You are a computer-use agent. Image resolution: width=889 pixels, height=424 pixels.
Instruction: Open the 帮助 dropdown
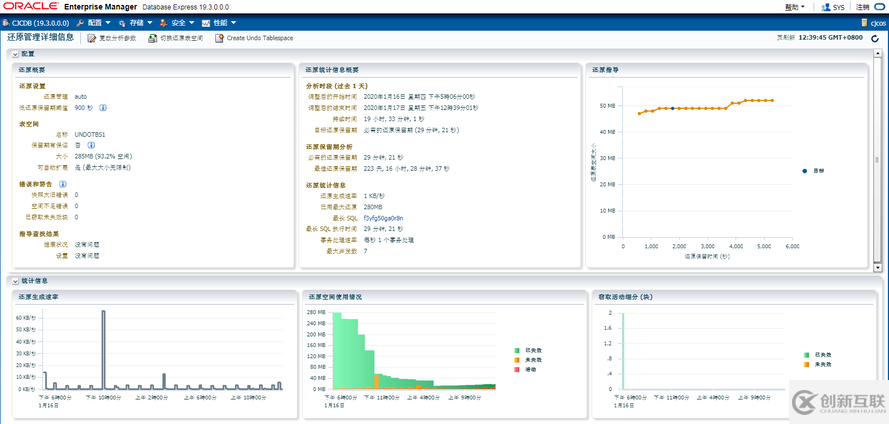[x=795, y=7]
